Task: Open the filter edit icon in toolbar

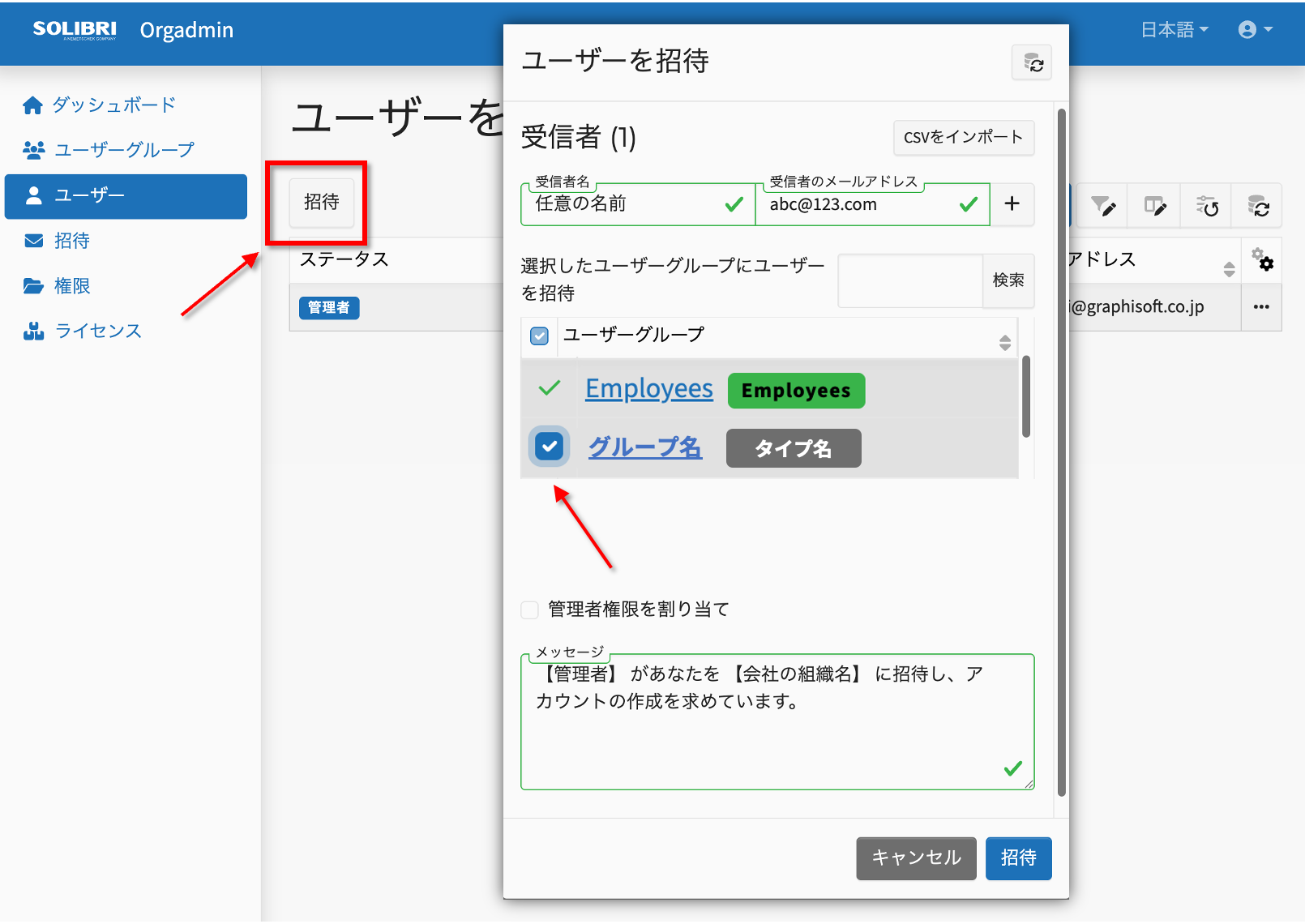Action: [1102, 206]
